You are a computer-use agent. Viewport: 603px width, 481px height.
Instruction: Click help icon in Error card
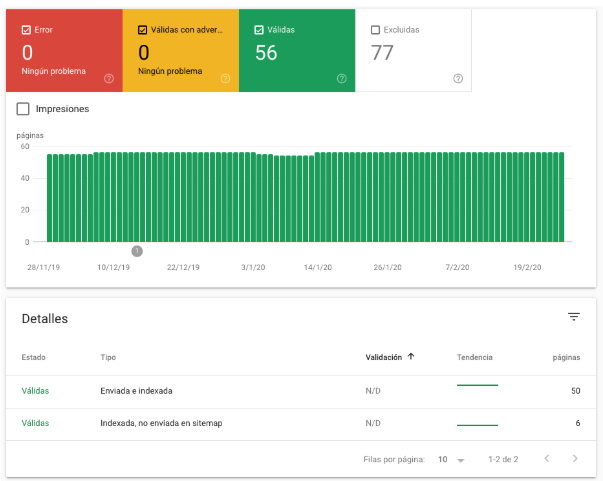click(x=108, y=78)
